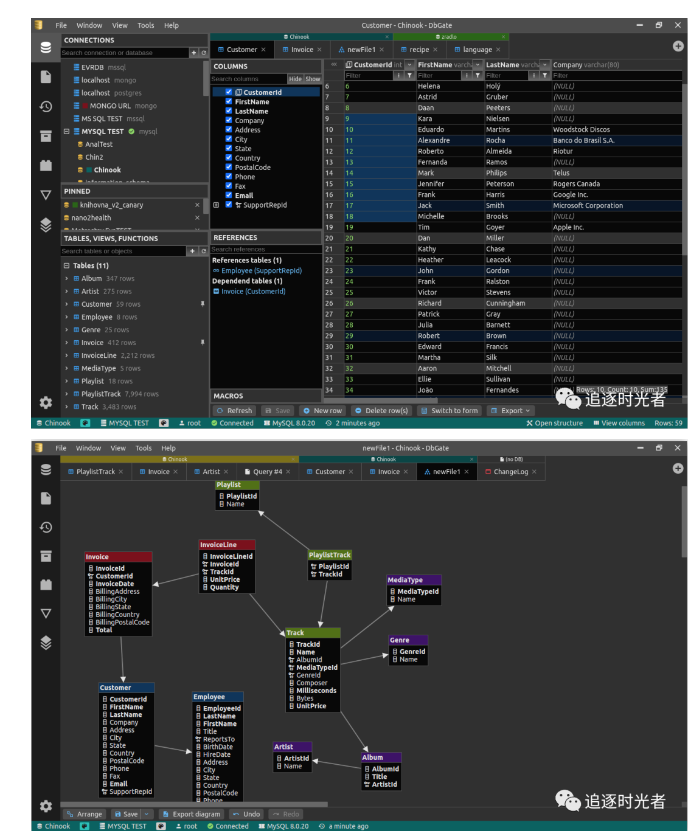Click Arrange button in diagram toolbar
Image resolution: width=698 pixels, height=839 pixels.
click(84, 814)
